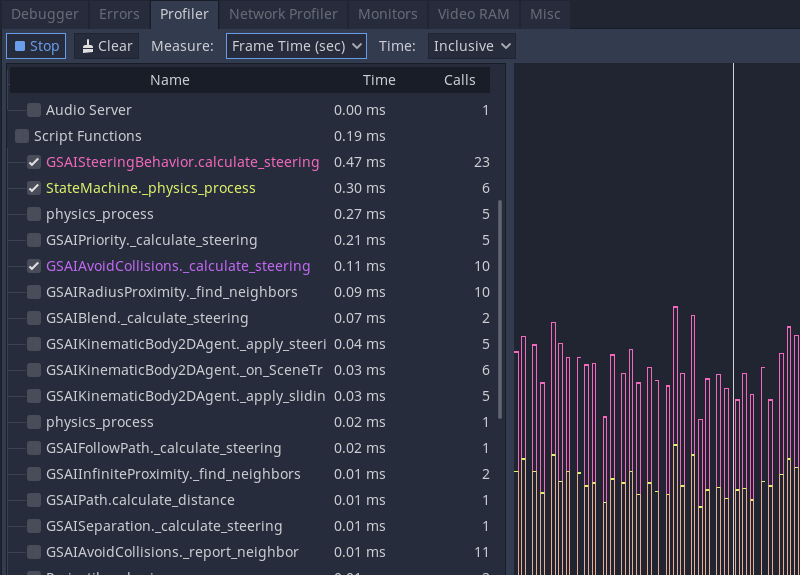Open the Time dropdown set to Inclusive
Screen dimensions: 800x575
point(471,46)
